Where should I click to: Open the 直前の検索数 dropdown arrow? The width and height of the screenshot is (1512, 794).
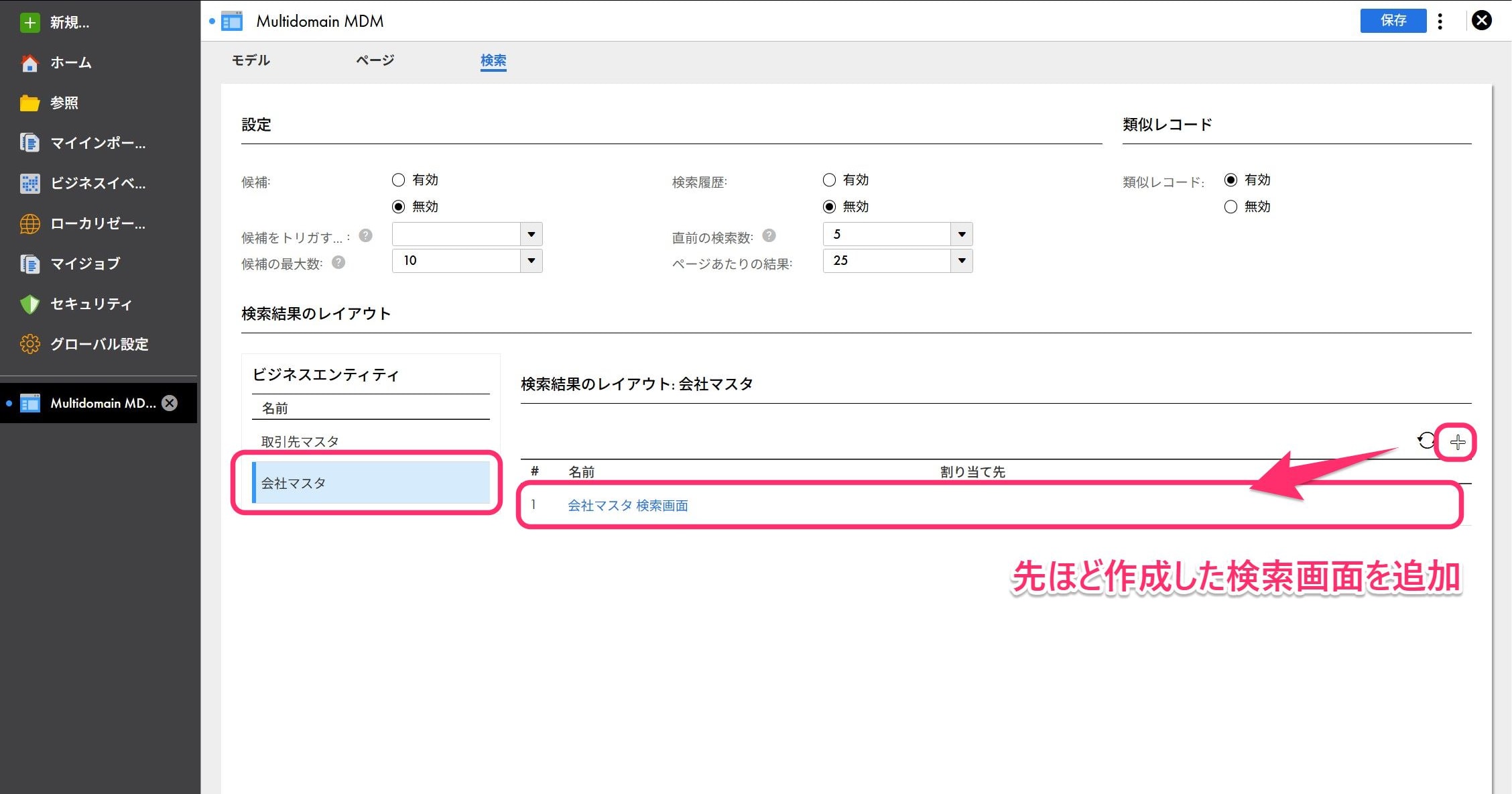coord(962,234)
